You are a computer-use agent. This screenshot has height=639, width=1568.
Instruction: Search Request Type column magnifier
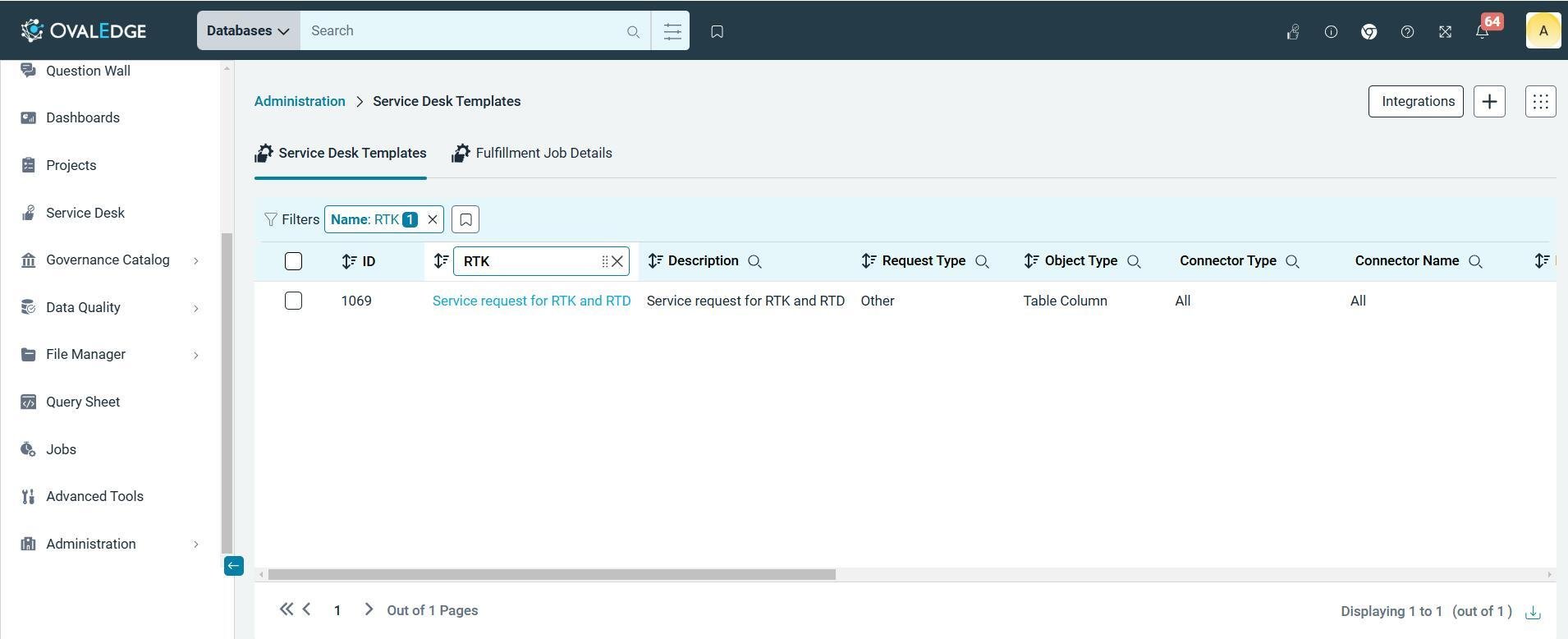(x=982, y=262)
